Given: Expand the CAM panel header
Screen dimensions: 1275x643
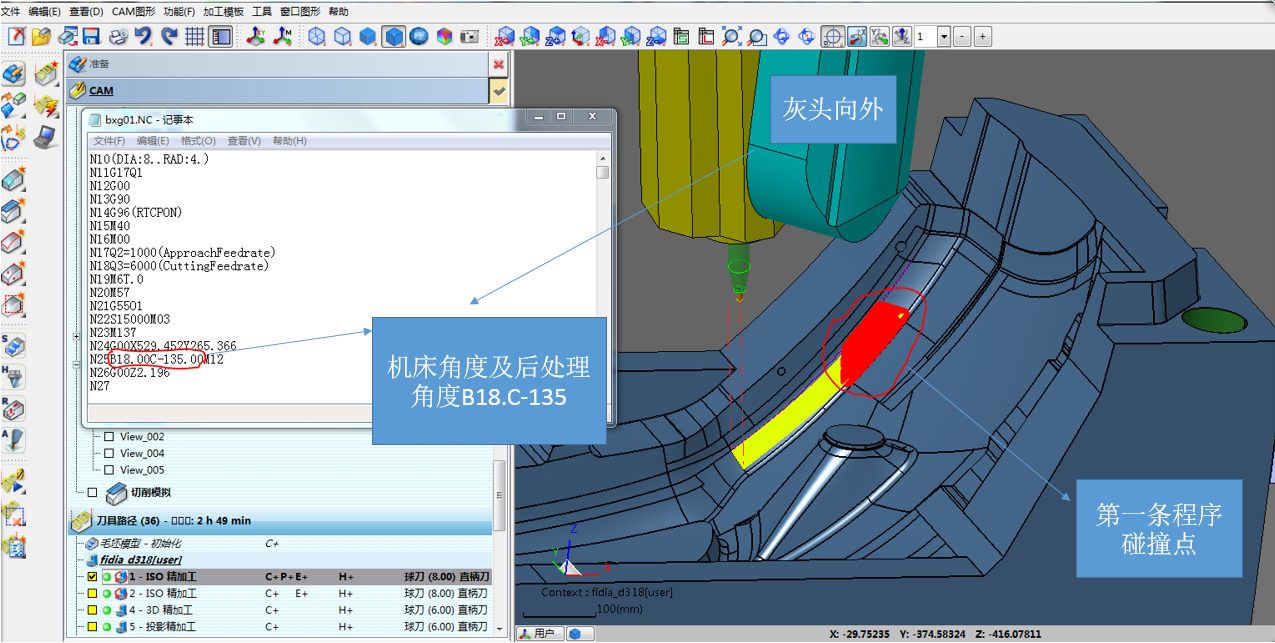Looking at the screenshot, I should (100, 90).
